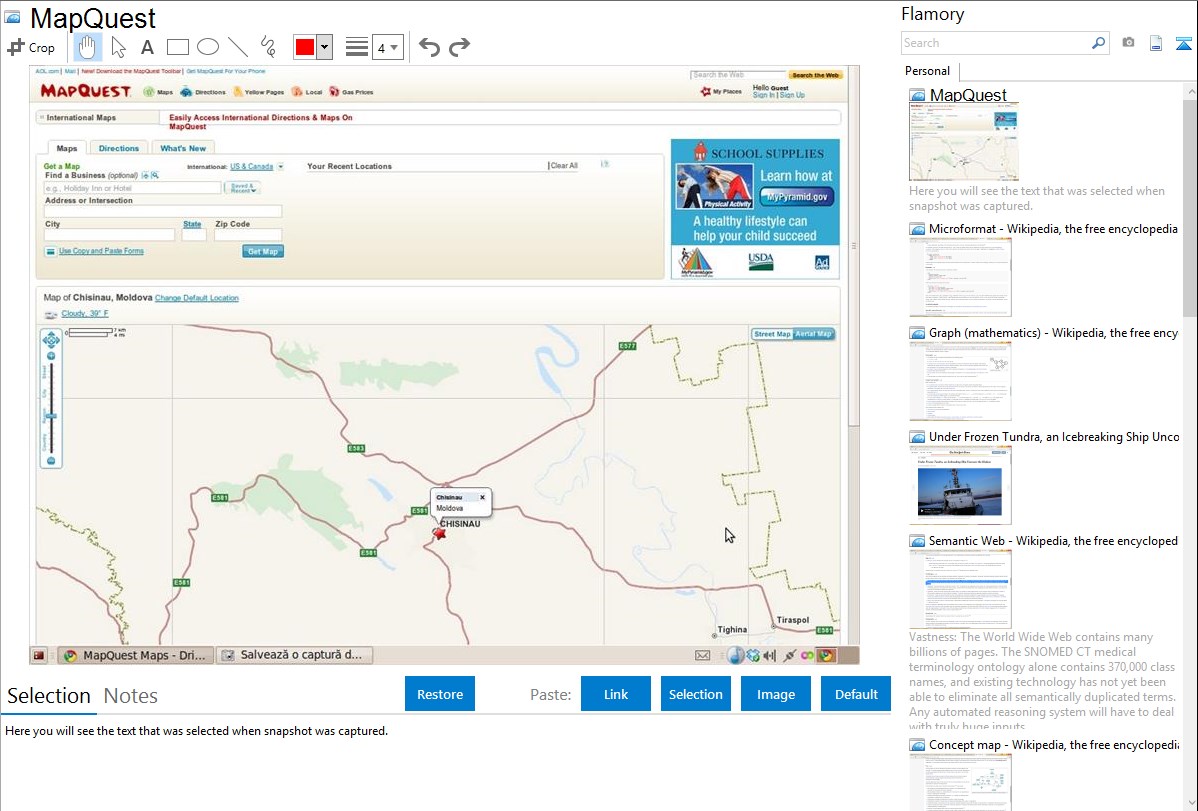This screenshot has height=811, width=1198.
Task: Pick the rectangle shape tool
Action: point(178,47)
